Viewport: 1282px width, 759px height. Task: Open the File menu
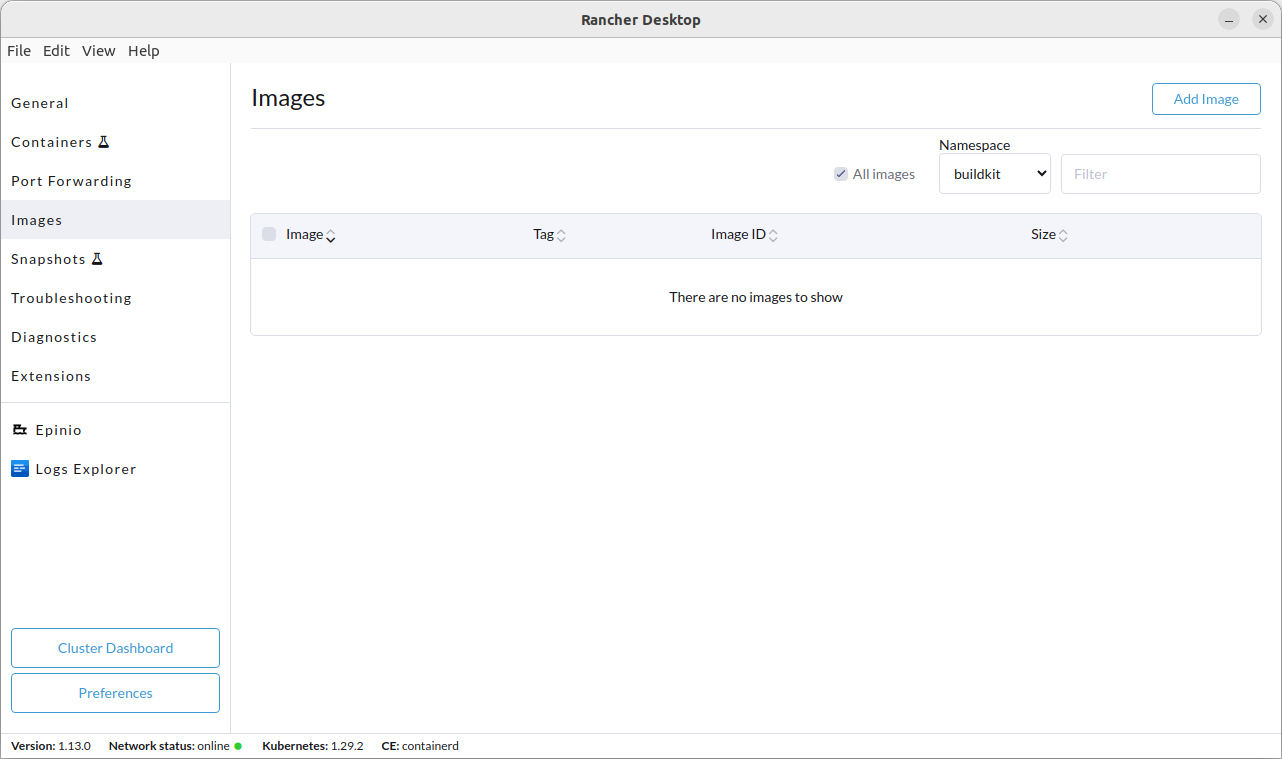tap(19, 51)
